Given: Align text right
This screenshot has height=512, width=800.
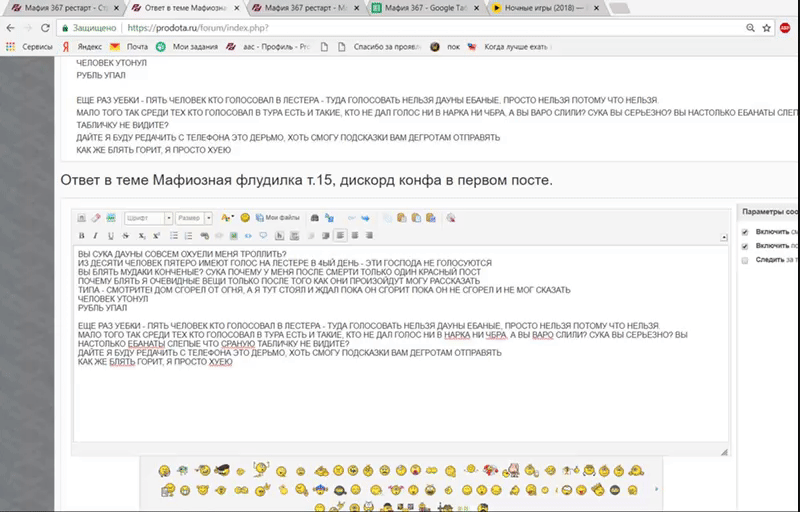Looking at the screenshot, I should tap(369, 236).
